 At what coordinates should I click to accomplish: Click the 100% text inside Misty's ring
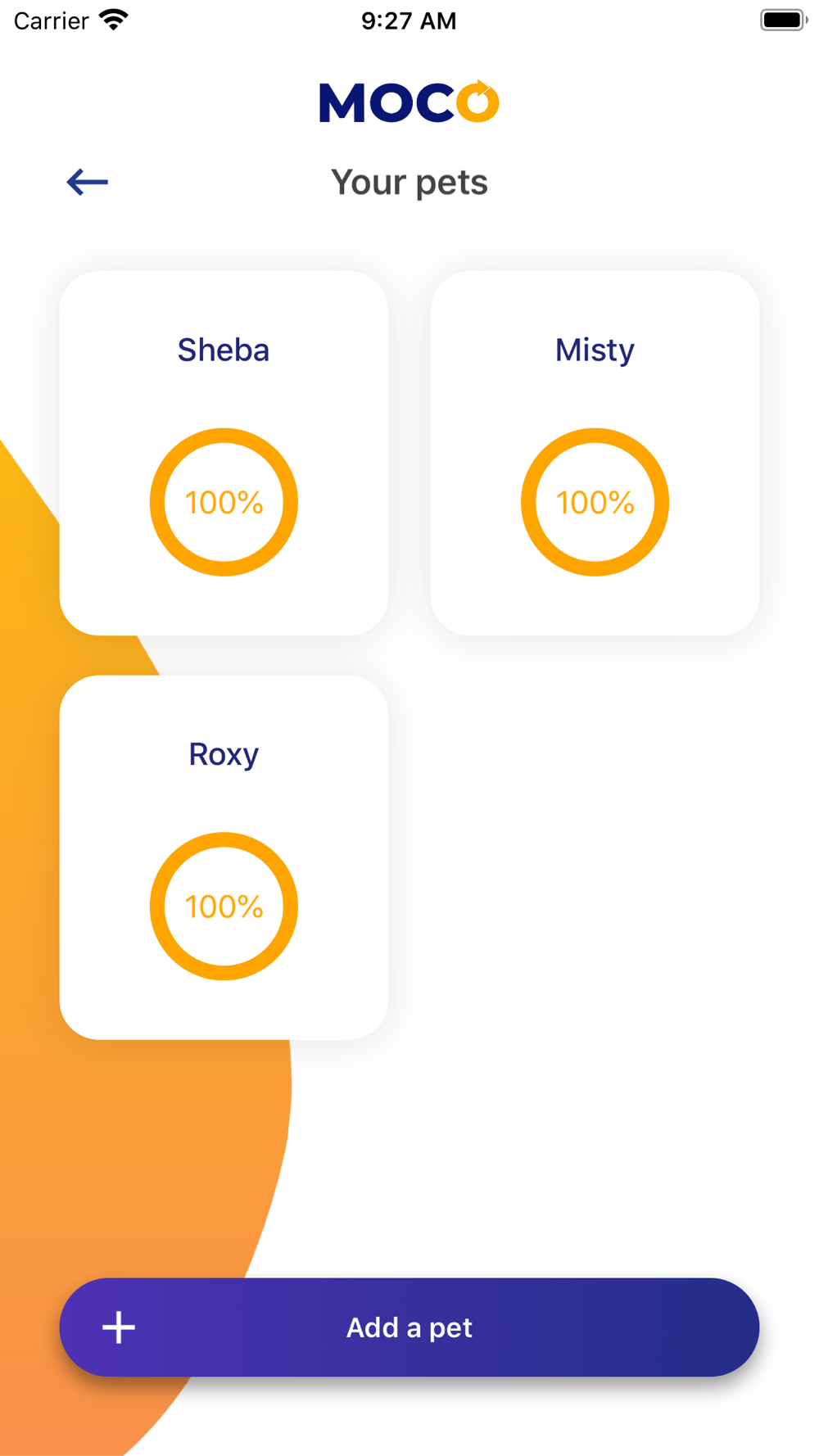pos(595,503)
